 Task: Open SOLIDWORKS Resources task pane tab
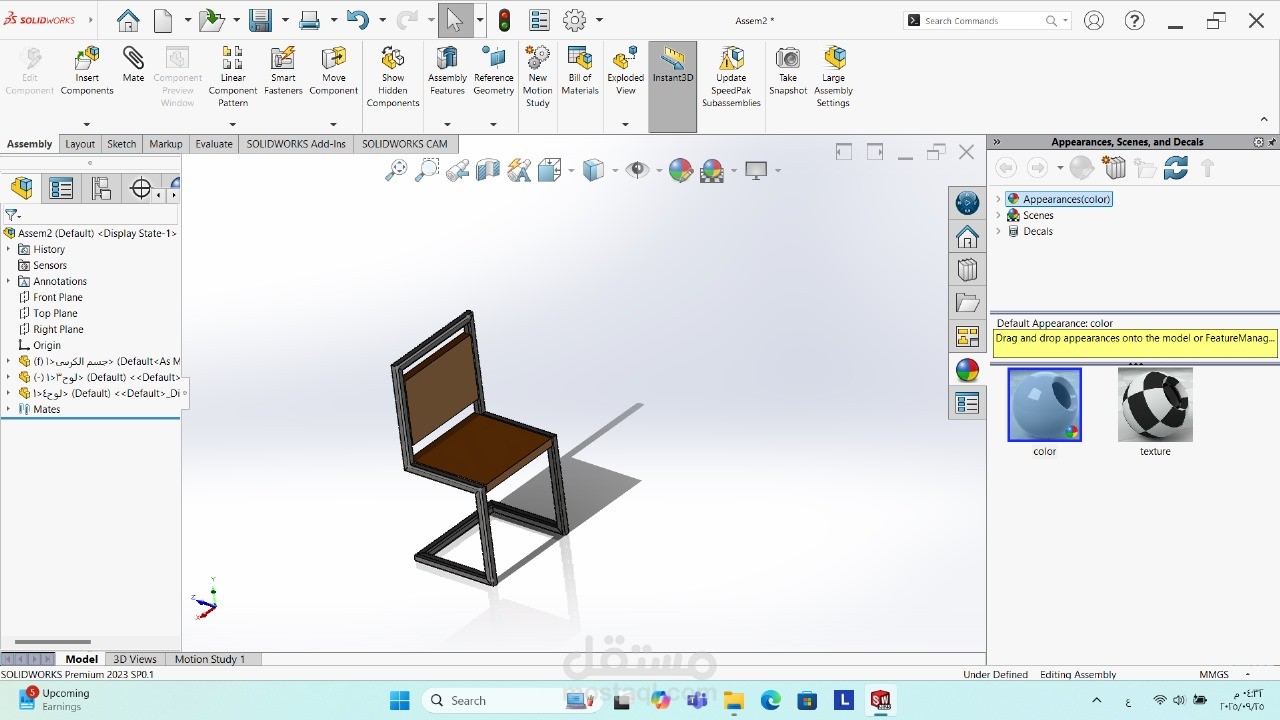(967, 203)
